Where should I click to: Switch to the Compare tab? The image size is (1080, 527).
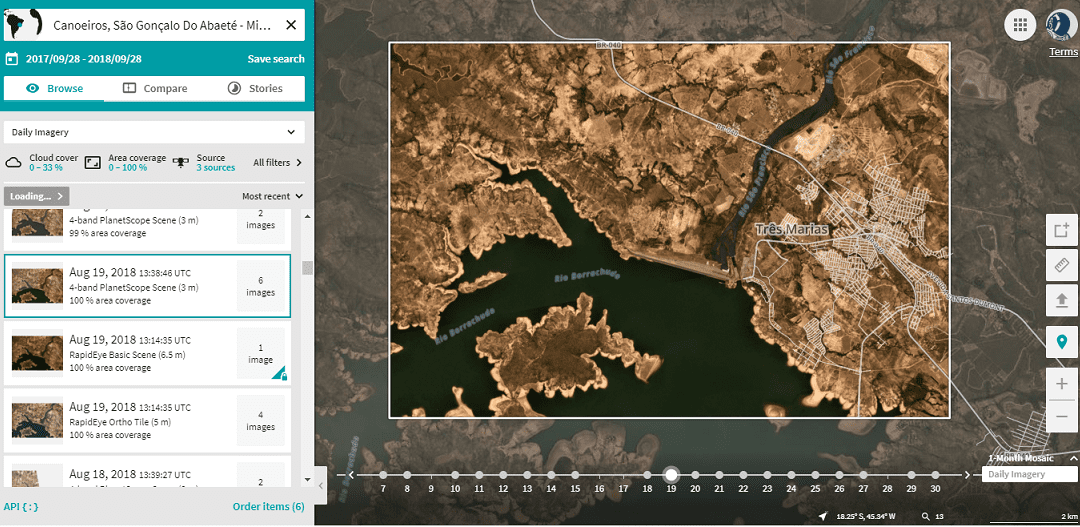click(x=155, y=88)
